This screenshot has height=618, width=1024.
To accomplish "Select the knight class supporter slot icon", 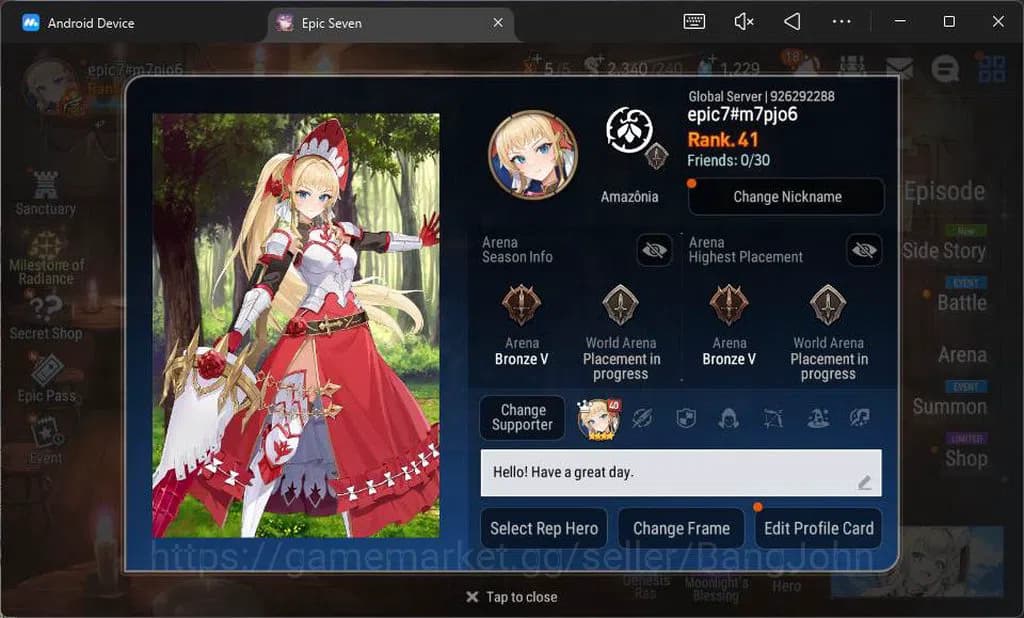I will click(x=686, y=418).
